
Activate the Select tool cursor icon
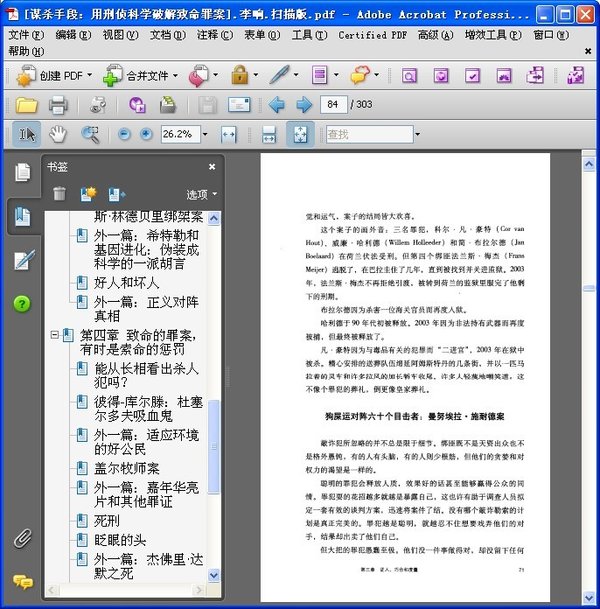coord(26,134)
